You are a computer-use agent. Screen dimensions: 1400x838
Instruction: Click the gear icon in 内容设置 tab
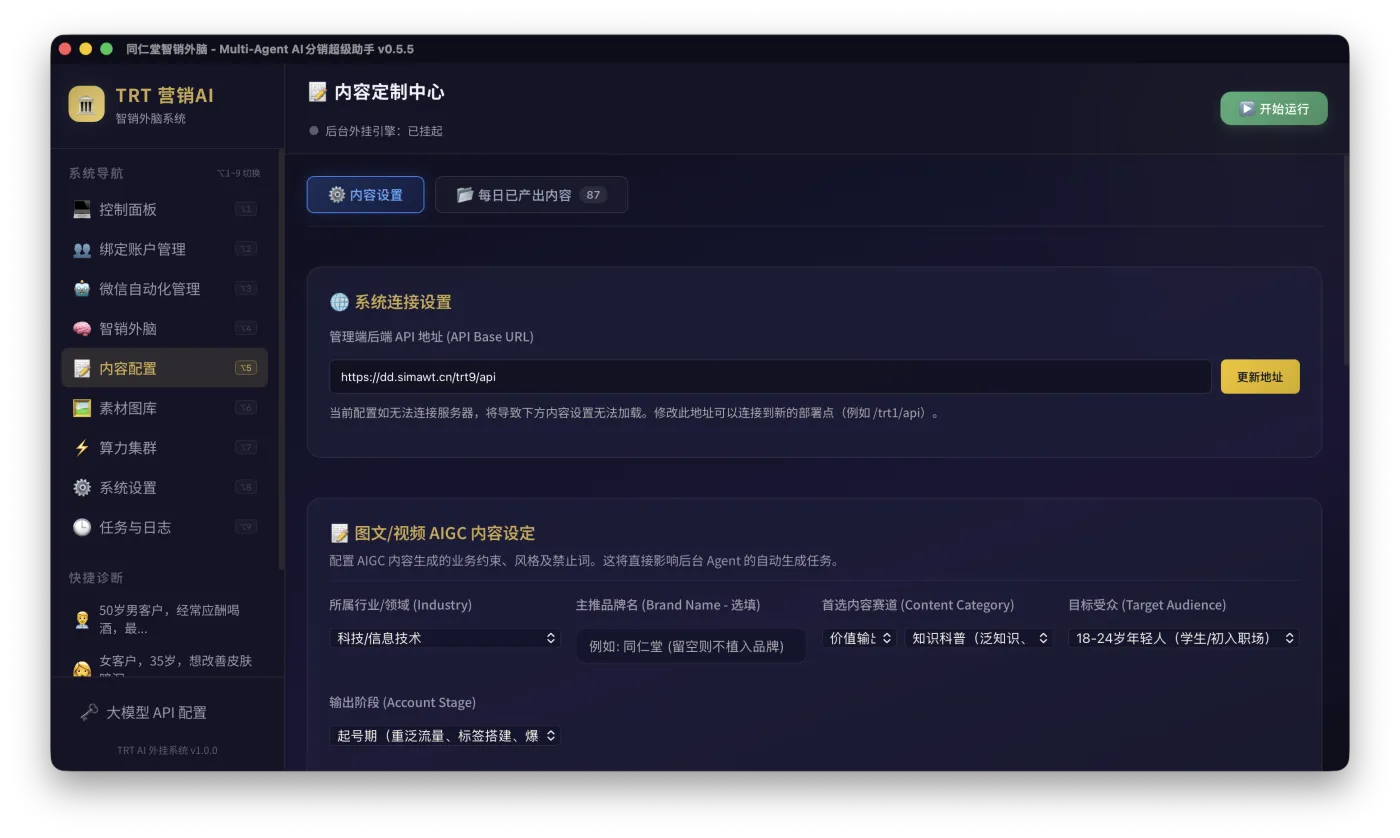(x=337, y=195)
